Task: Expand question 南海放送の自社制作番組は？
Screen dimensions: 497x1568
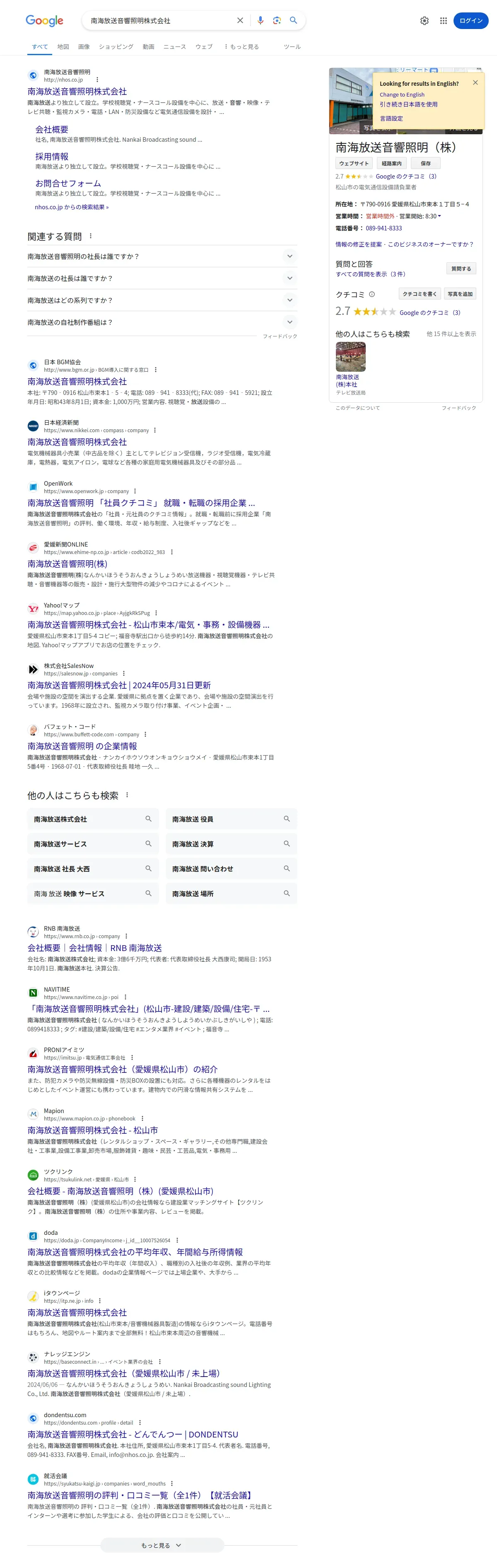Action: click(162, 322)
